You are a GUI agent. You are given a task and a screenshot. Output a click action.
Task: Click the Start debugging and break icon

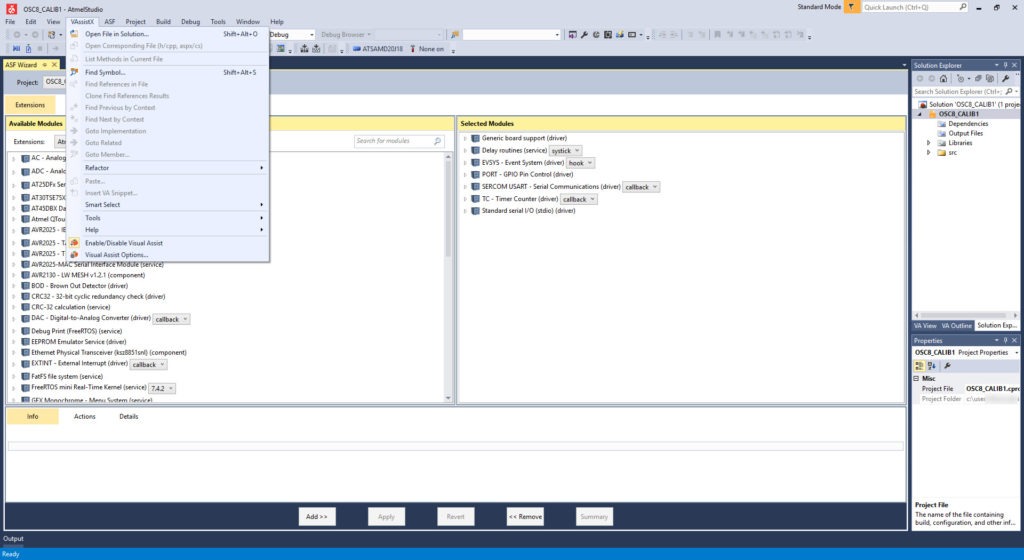(x=16, y=49)
